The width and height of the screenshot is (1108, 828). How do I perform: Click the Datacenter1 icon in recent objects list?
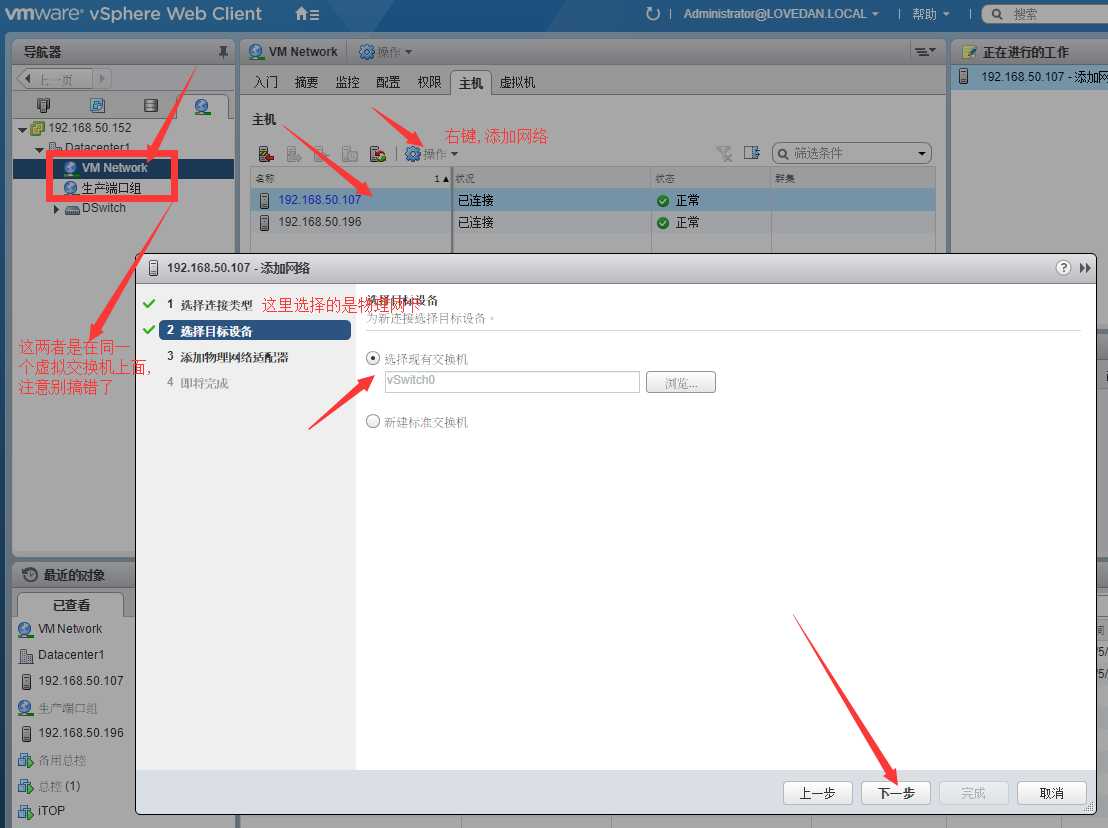26,656
